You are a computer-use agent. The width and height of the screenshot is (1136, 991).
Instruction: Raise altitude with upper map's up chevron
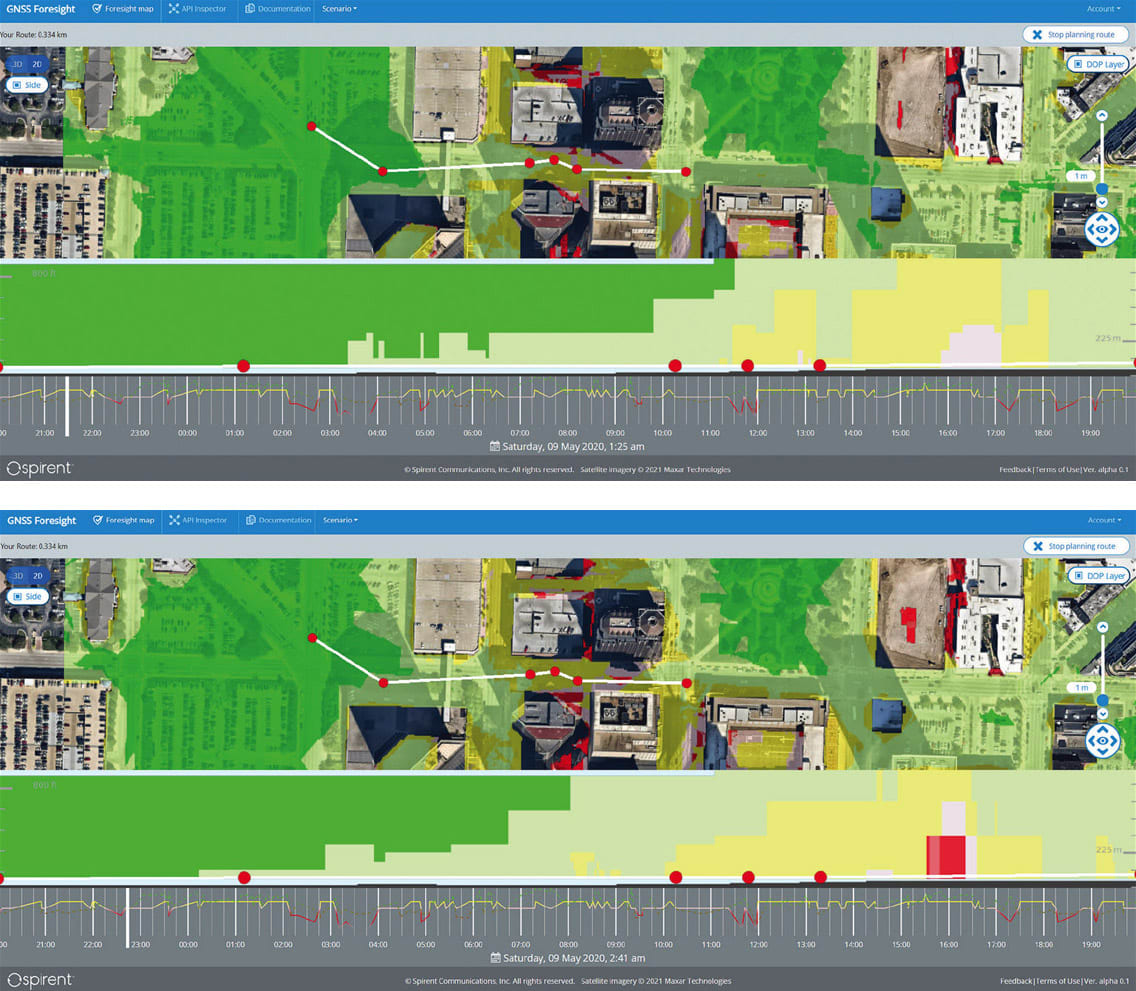(1102, 116)
